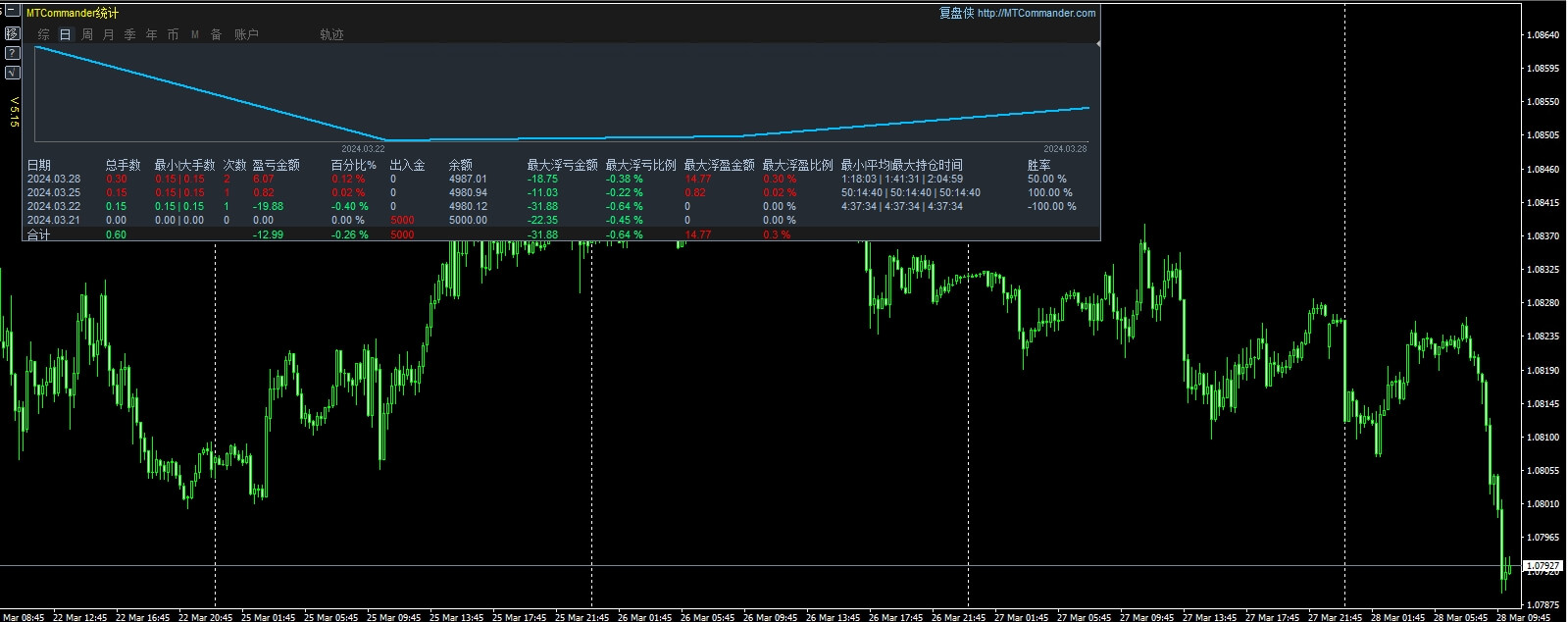Switch to the 综 summary tab
Viewport: 1568px width, 622px height.
pyautogui.click(x=44, y=34)
